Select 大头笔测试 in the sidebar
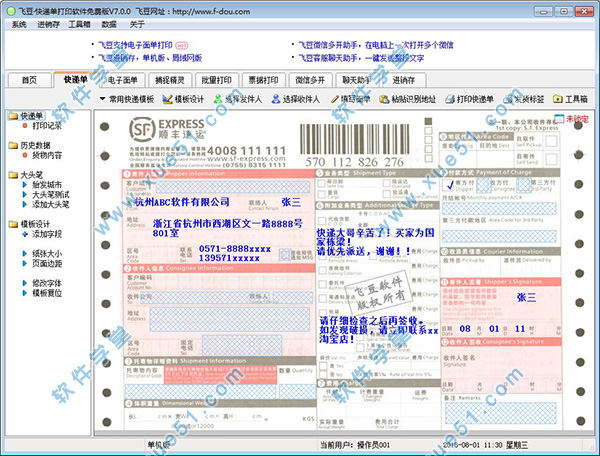600x456 pixels. pyautogui.click(x=51, y=194)
